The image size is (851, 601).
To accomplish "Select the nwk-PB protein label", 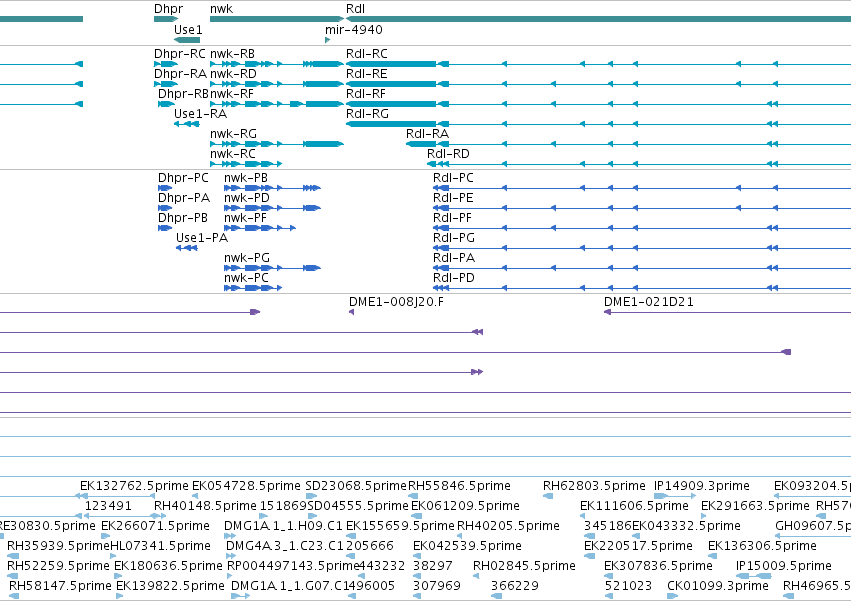I will 246,178.
